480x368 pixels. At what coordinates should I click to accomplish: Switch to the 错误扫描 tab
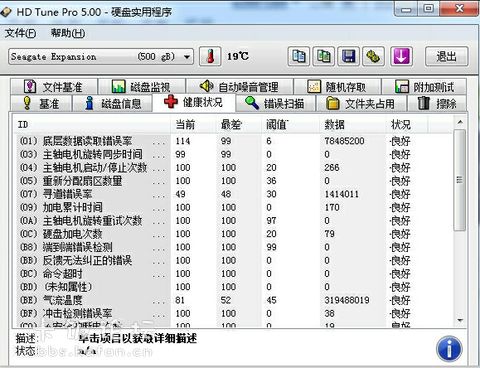point(275,104)
